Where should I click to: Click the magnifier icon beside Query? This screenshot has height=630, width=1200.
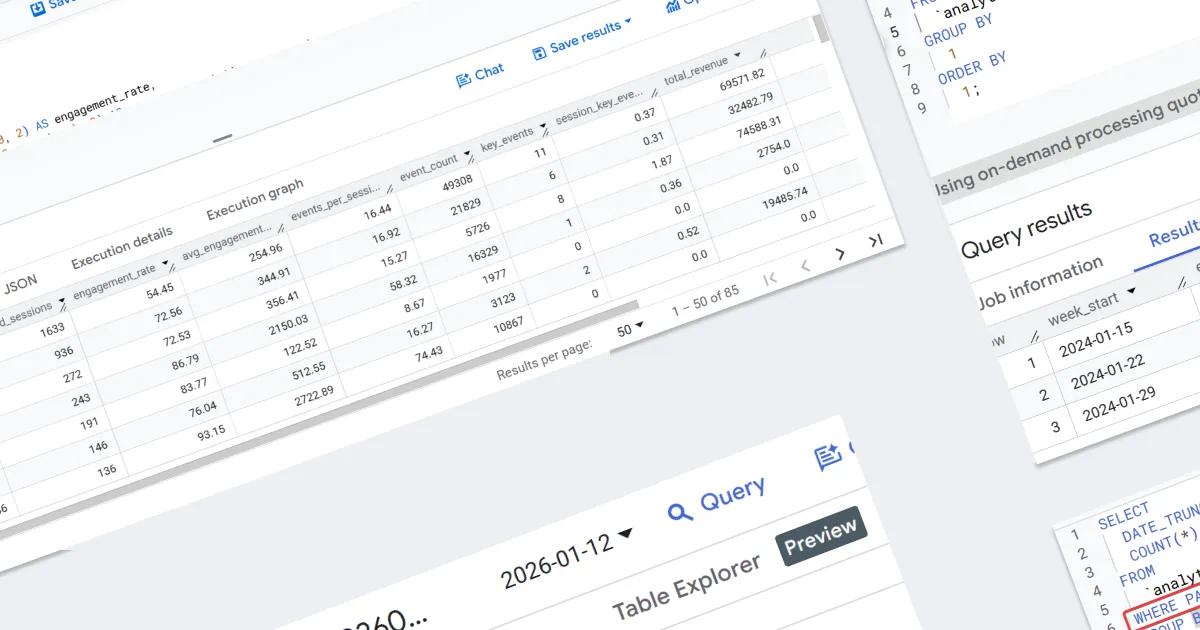tap(680, 511)
